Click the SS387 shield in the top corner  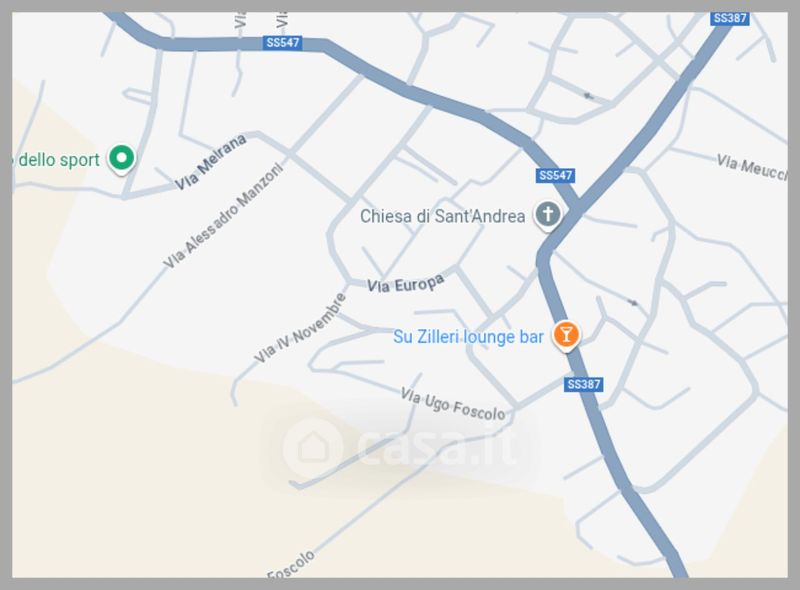[x=730, y=18]
